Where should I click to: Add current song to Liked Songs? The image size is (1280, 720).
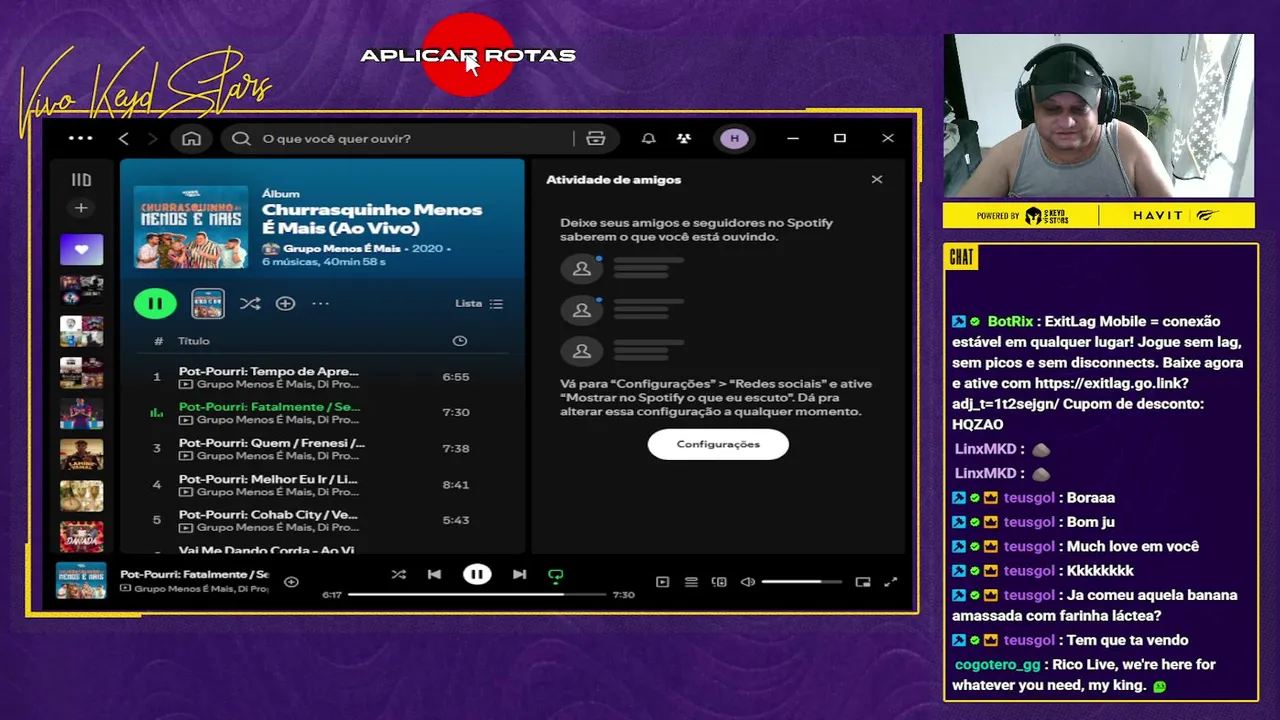tap(291, 582)
